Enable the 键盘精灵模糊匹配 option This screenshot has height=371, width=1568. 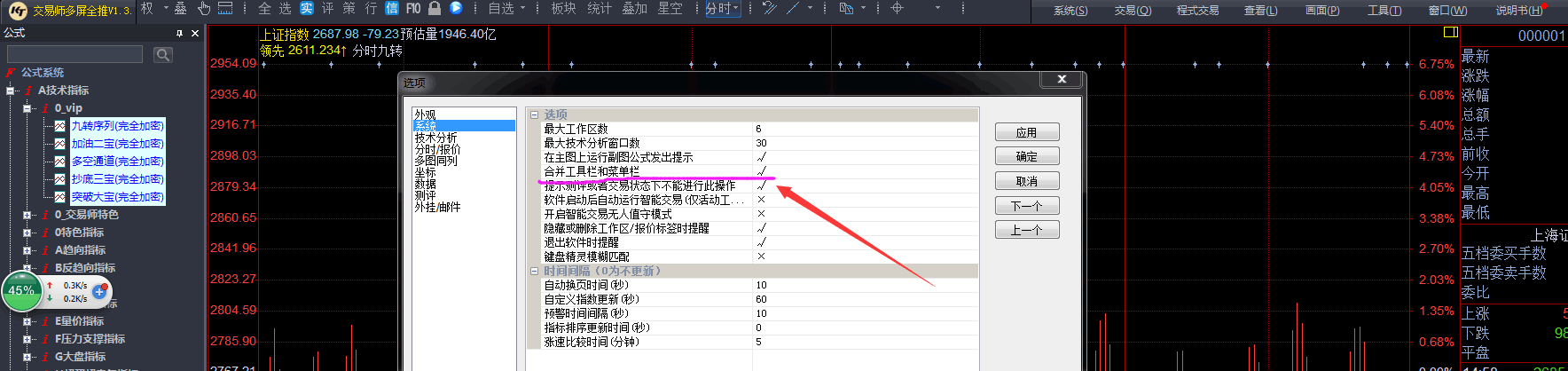click(761, 257)
